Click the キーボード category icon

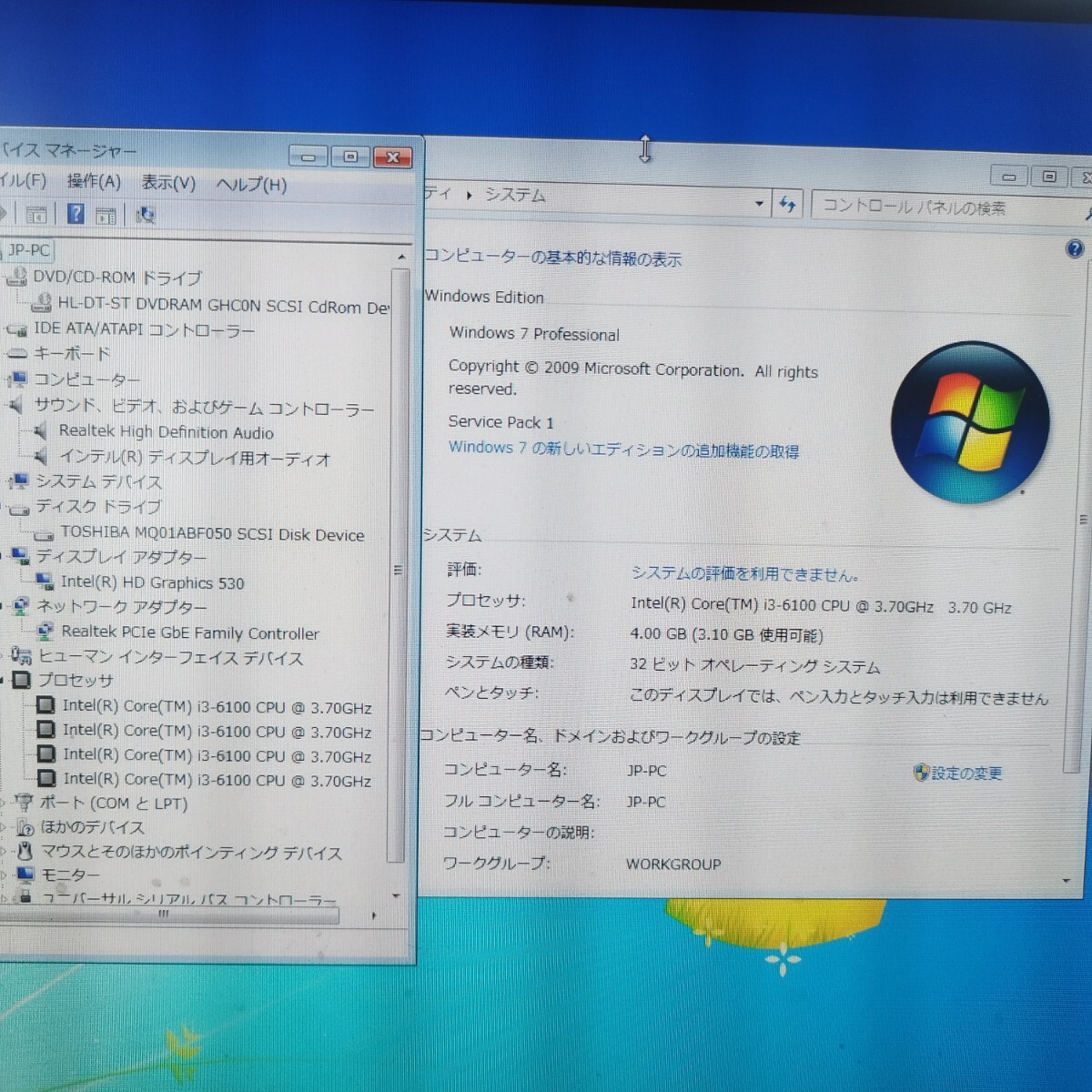tap(17, 354)
